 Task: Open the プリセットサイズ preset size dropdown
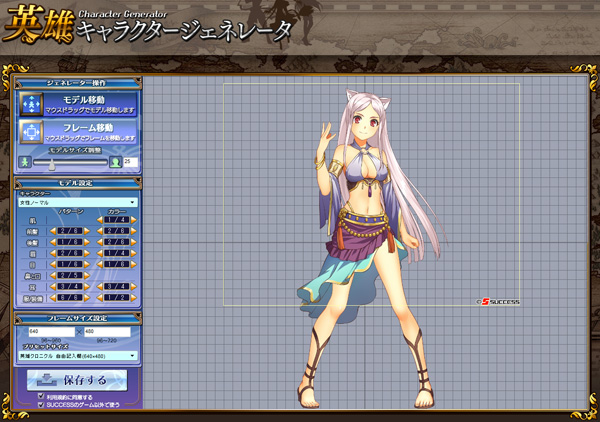(x=78, y=356)
